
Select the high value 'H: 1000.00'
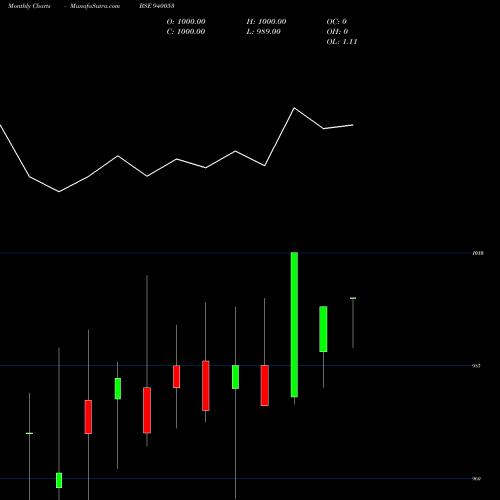tap(266, 22)
